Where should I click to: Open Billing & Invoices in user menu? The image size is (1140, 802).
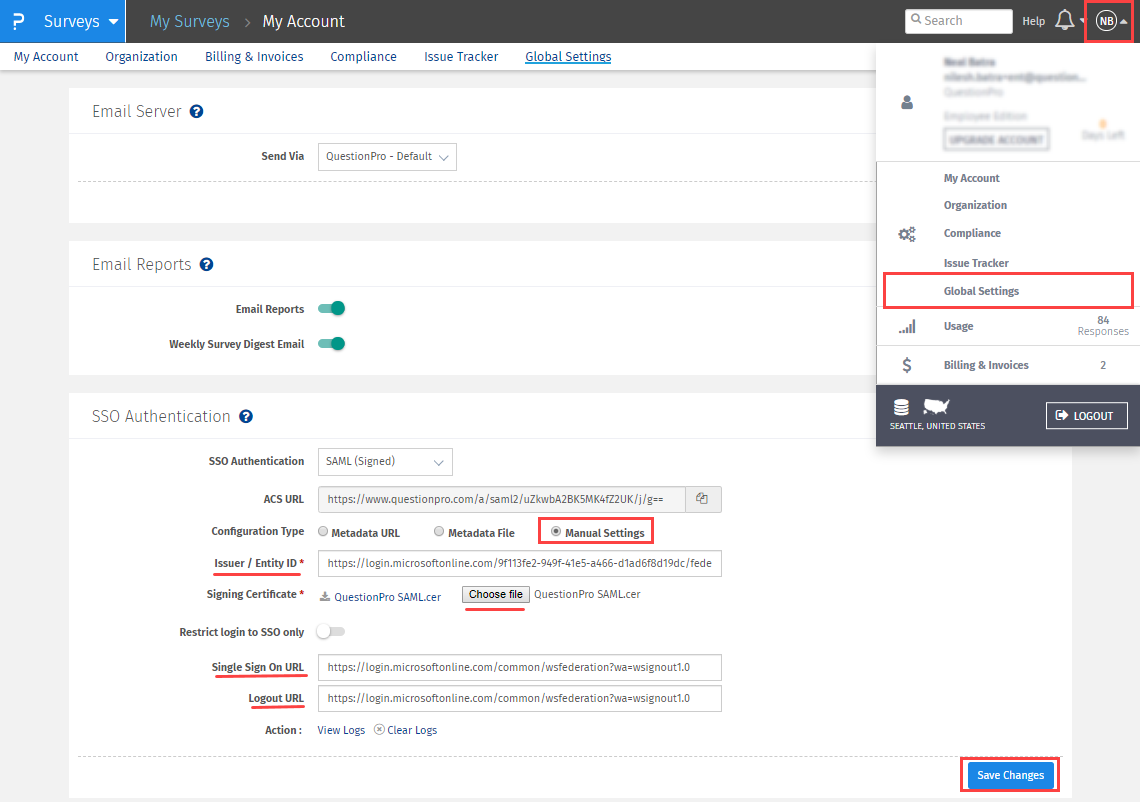click(x=986, y=365)
